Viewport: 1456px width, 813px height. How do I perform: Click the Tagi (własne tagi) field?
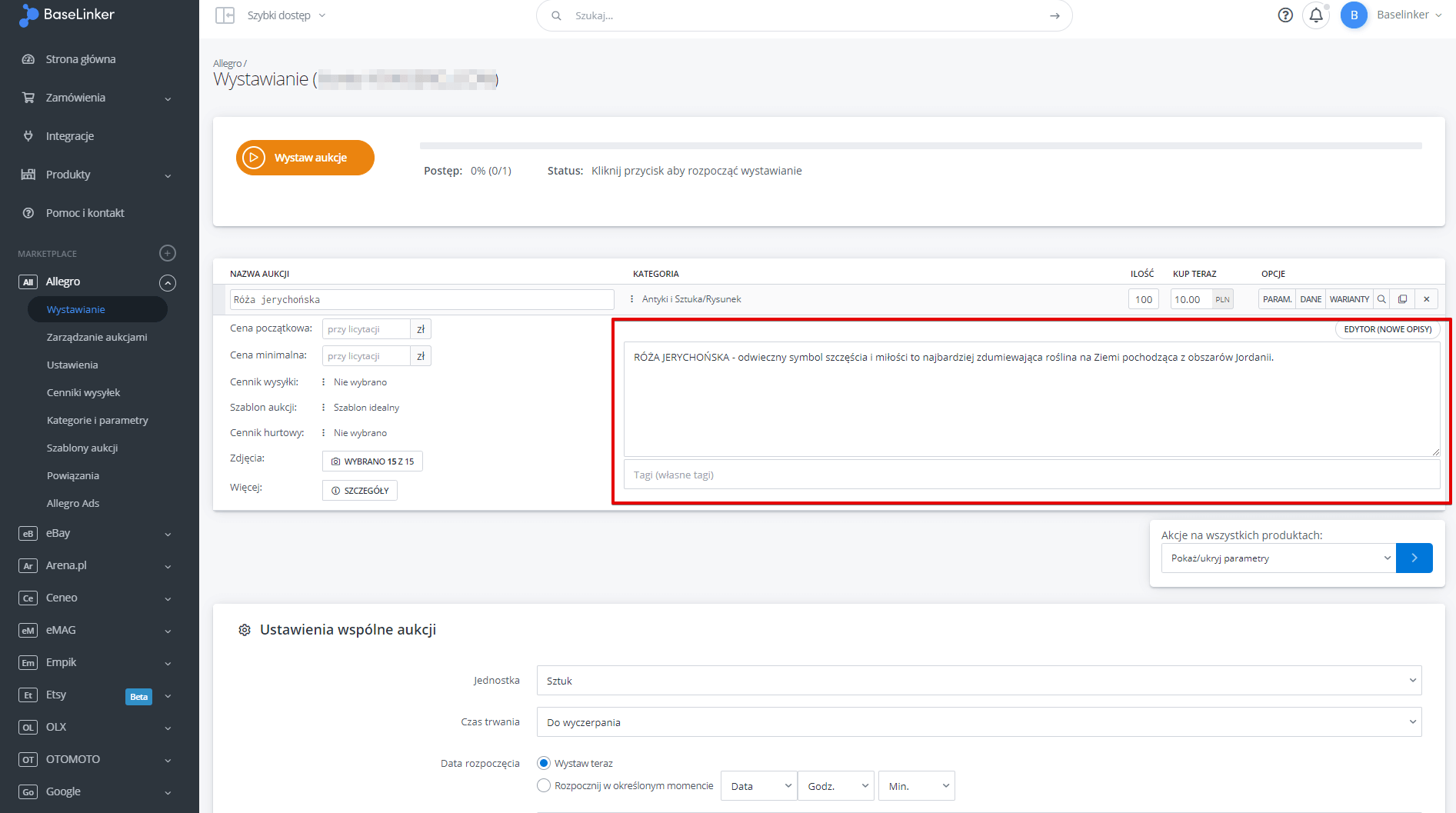(x=1031, y=475)
